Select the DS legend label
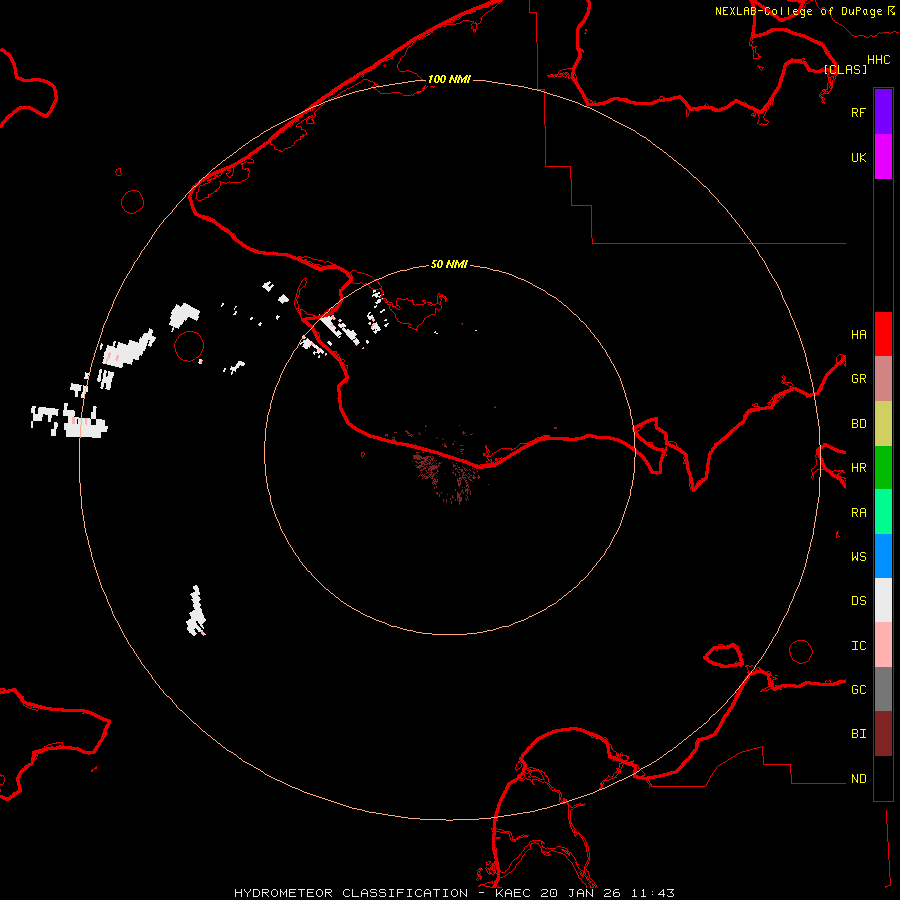The width and height of the screenshot is (900, 900). [858, 600]
